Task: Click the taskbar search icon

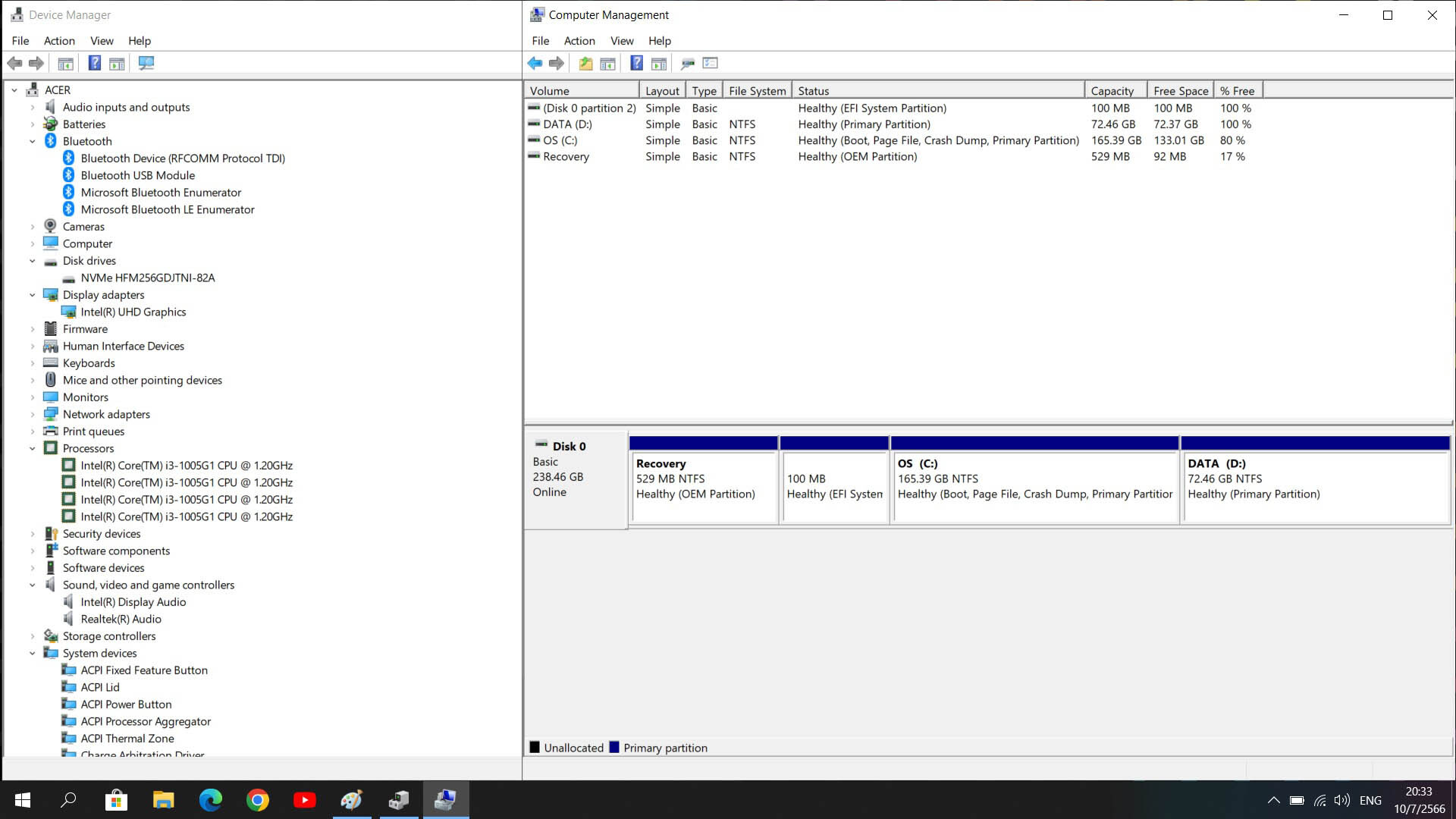Action: click(69, 800)
